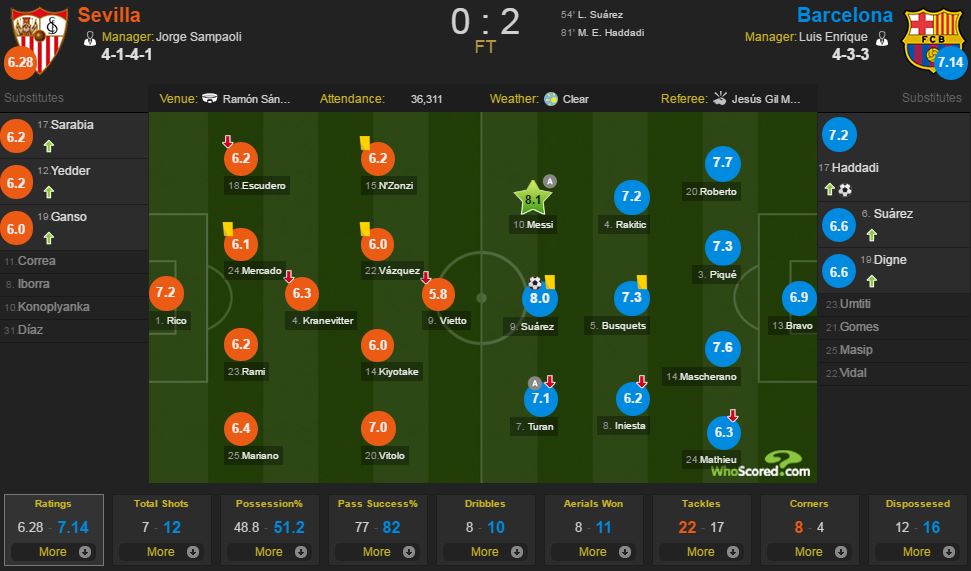Open the Sevilla team link
This screenshot has height=571, width=971.
(109, 15)
